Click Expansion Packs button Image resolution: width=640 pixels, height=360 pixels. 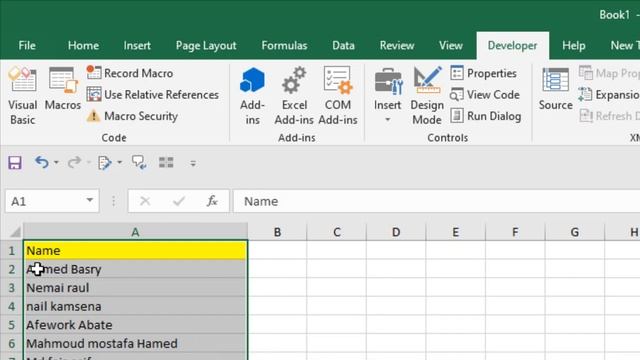coord(609,95)
